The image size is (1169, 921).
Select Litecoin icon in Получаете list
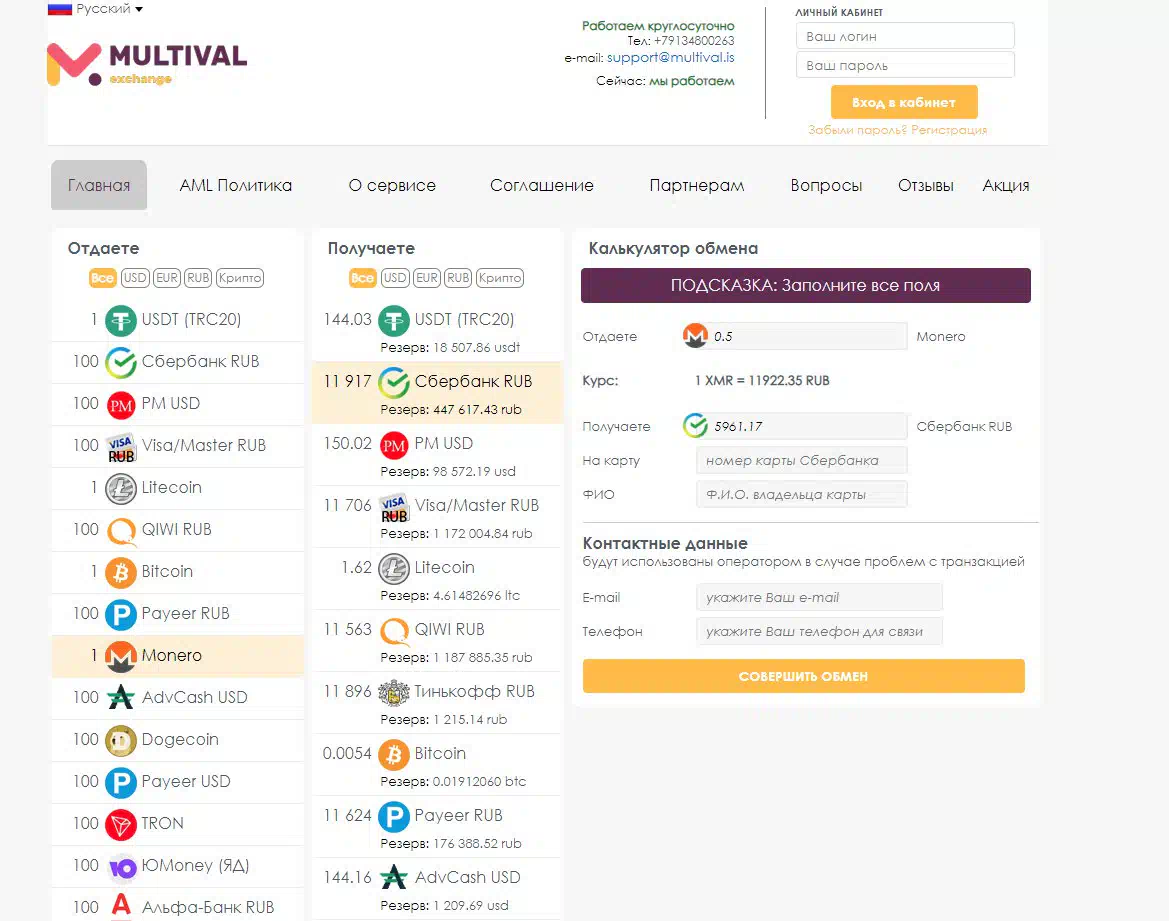(394, 569)
